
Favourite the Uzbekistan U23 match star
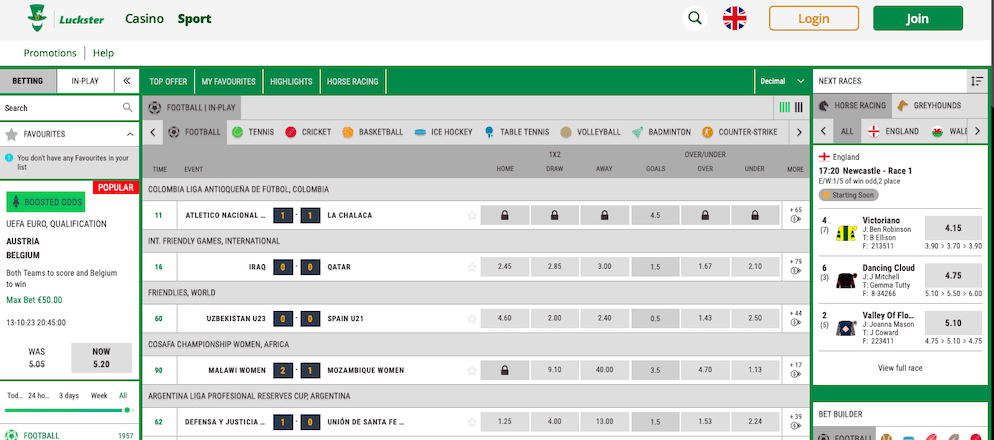472,318
